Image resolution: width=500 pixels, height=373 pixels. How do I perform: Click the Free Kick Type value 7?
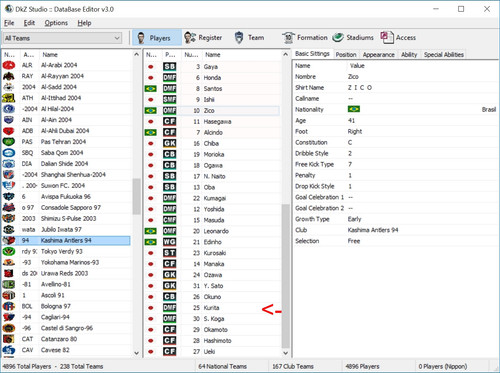pyautogui.click(x=350, y=164)
